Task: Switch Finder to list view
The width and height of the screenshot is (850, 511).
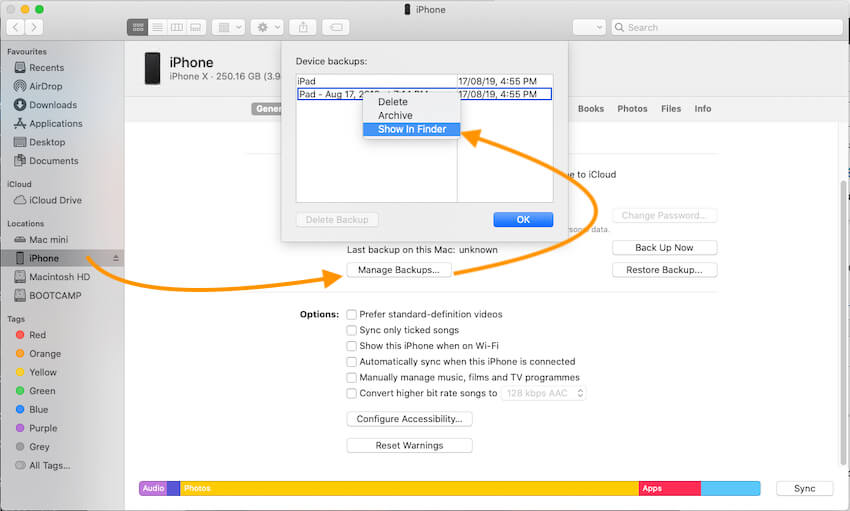Action: (157, 27)
